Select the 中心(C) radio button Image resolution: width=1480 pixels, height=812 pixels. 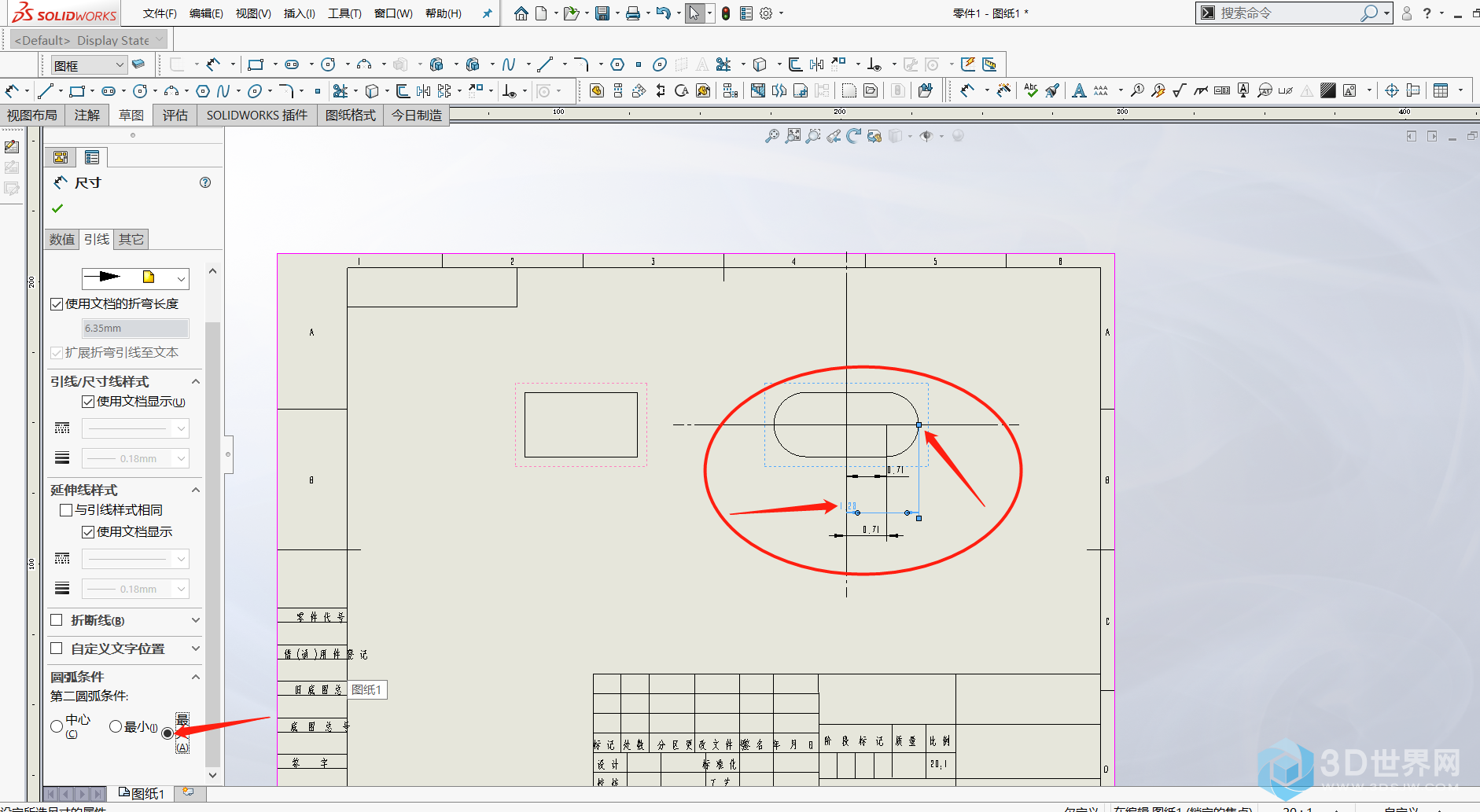tap(57, 726)
